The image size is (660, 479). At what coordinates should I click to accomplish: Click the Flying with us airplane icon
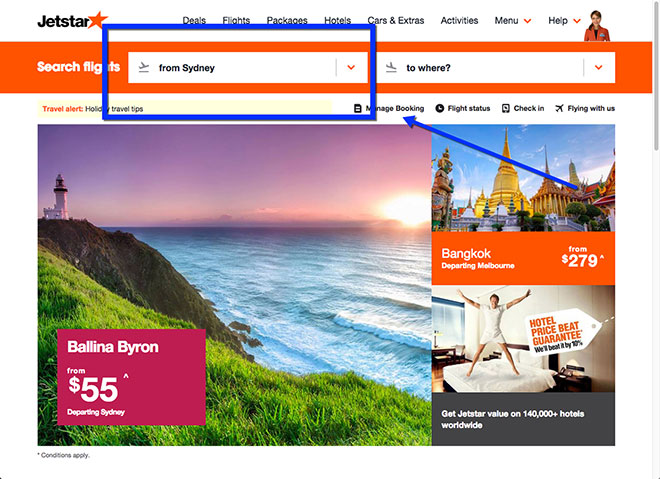[559, 109]
